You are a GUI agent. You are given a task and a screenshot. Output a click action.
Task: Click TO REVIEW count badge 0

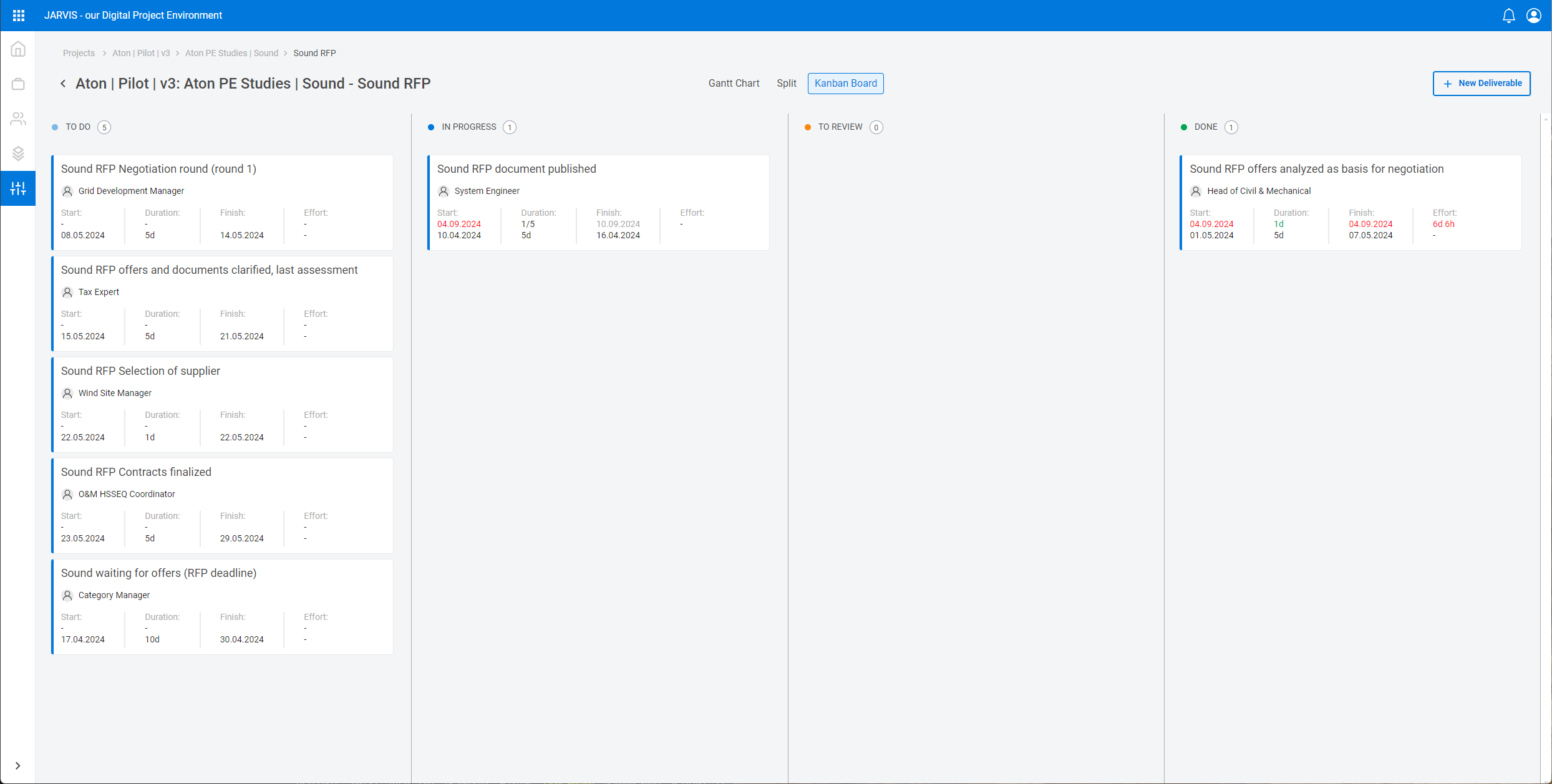(876, 127)
